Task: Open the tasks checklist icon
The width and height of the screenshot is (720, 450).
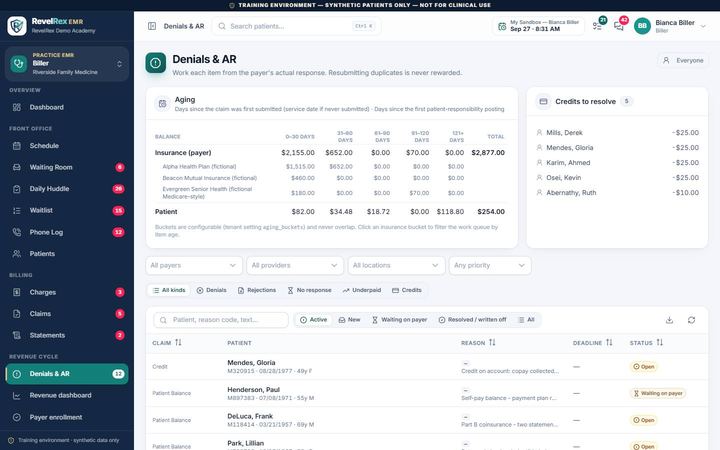Action: point(597,26)
